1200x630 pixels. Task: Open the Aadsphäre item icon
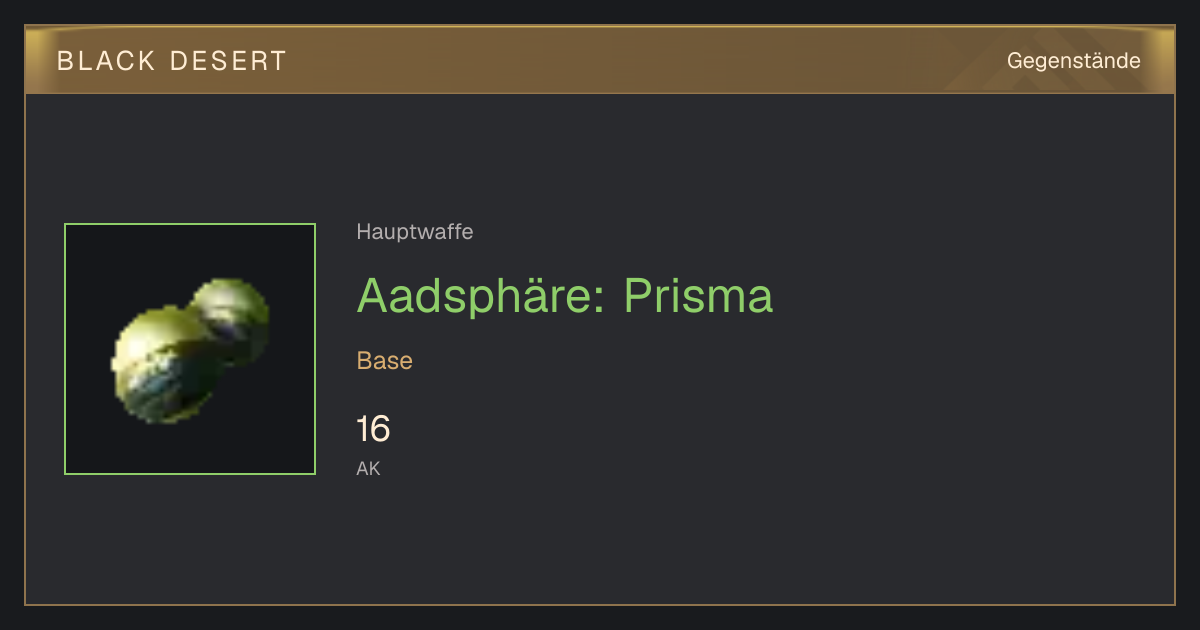point(190,349)
